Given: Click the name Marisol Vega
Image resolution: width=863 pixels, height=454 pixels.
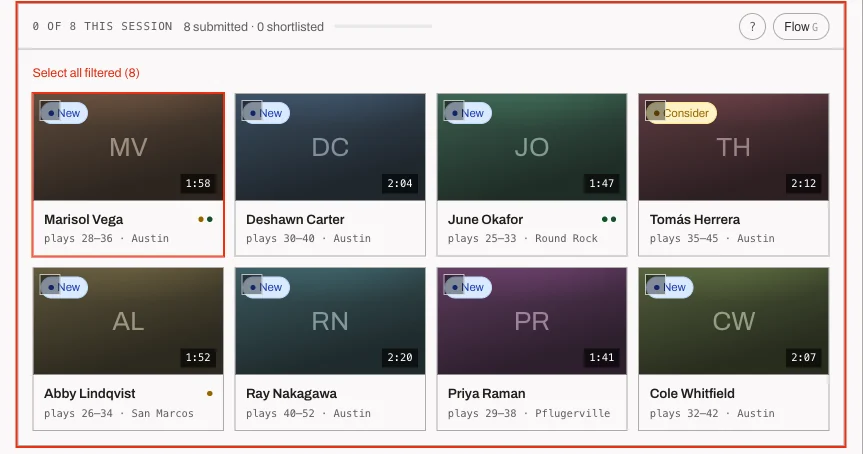Looking at the screenshot, I should (x=84, y=220).
